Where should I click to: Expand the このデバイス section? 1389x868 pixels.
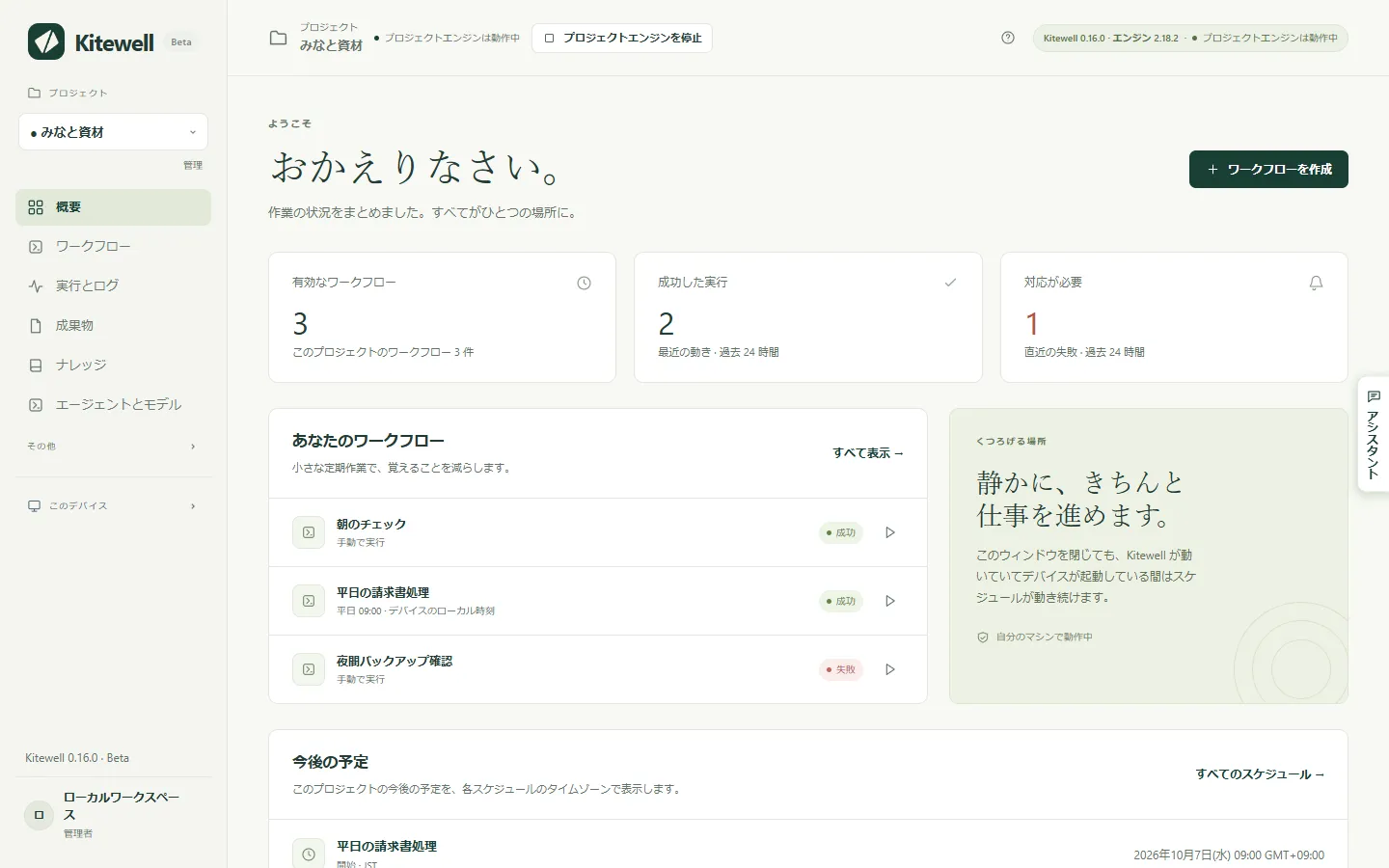point(114,505)
